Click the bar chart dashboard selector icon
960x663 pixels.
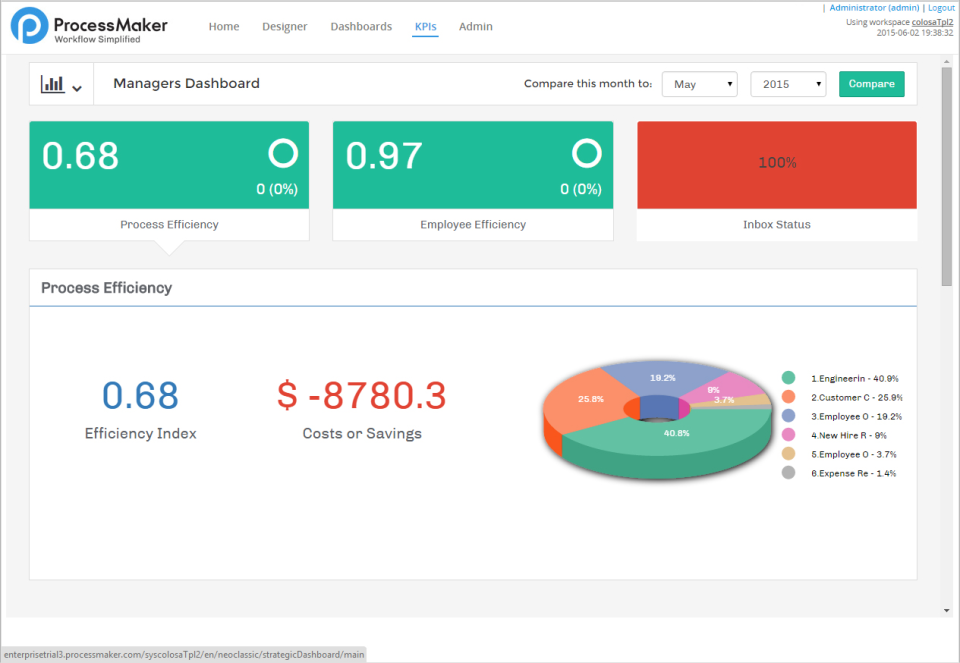(54, 83)
